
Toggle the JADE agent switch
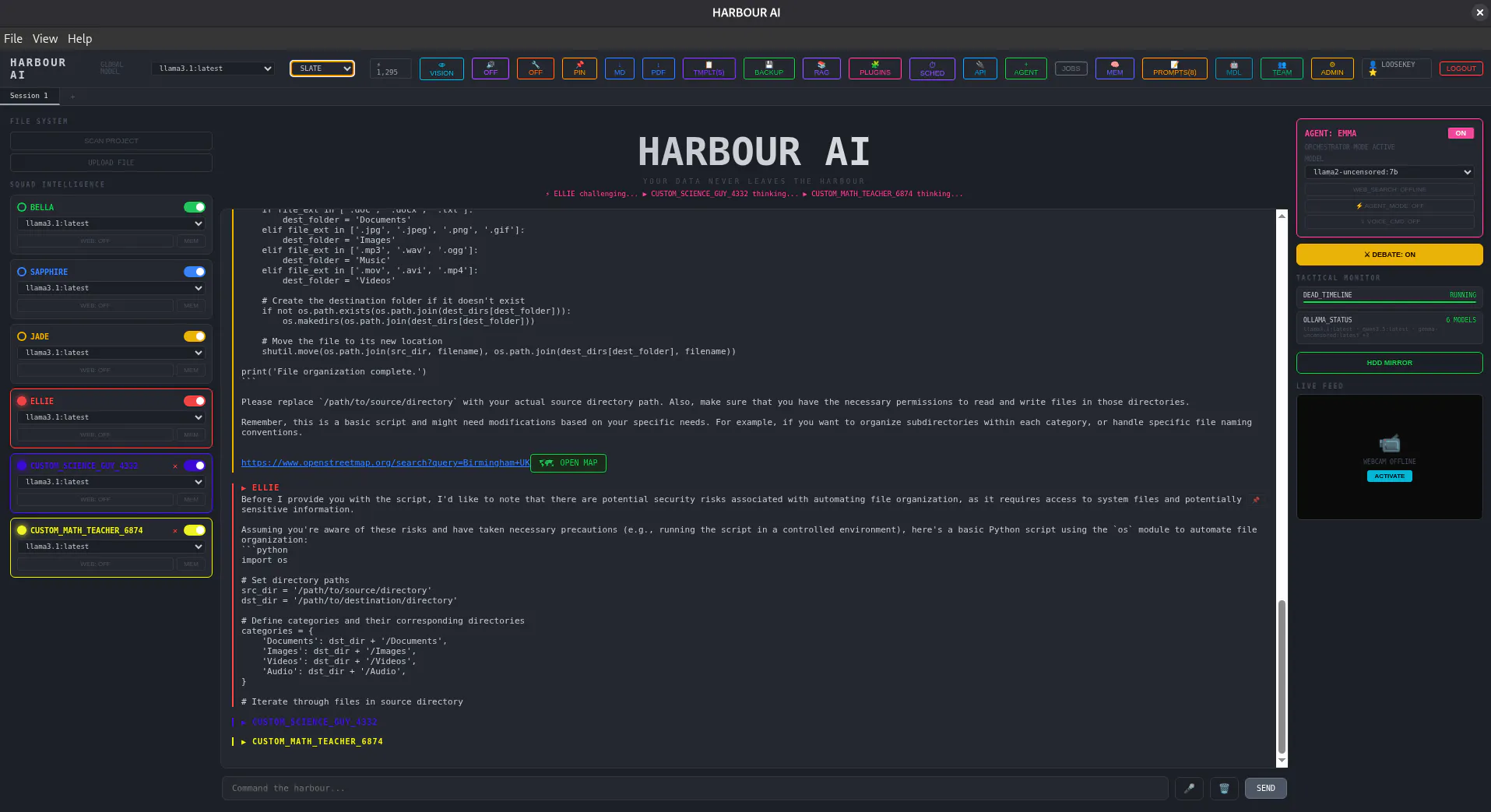tap(195, 336)
